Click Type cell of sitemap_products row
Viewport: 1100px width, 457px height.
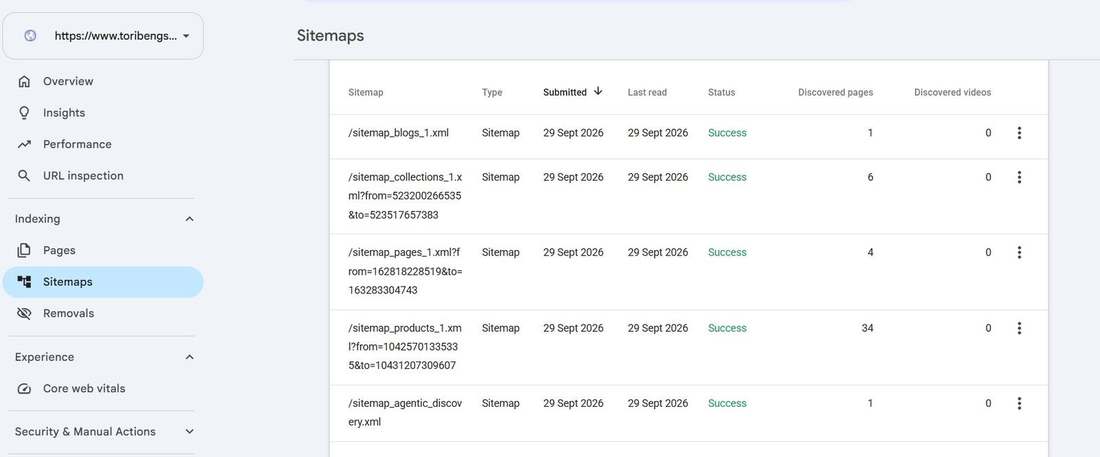pyautogui.click(x=501, y=328)
